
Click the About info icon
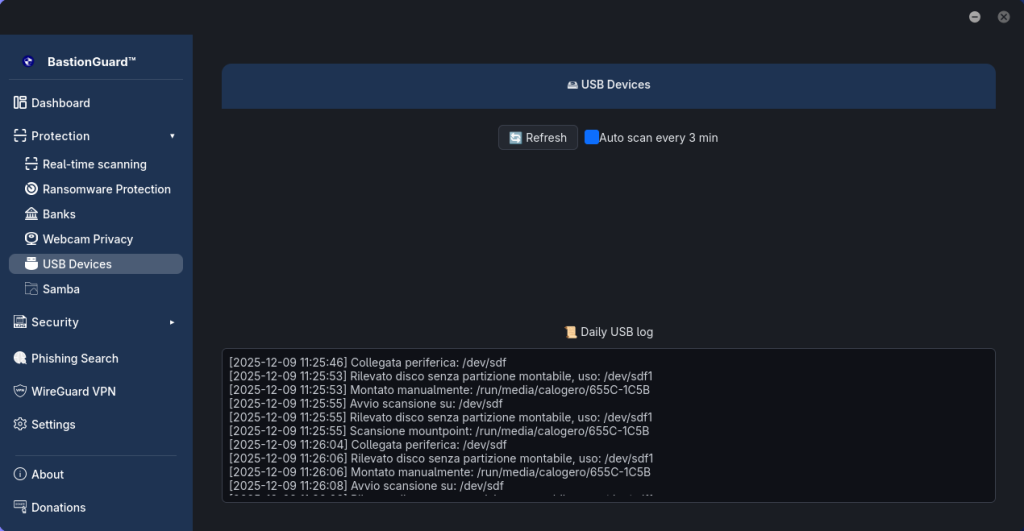pos(20,474)
